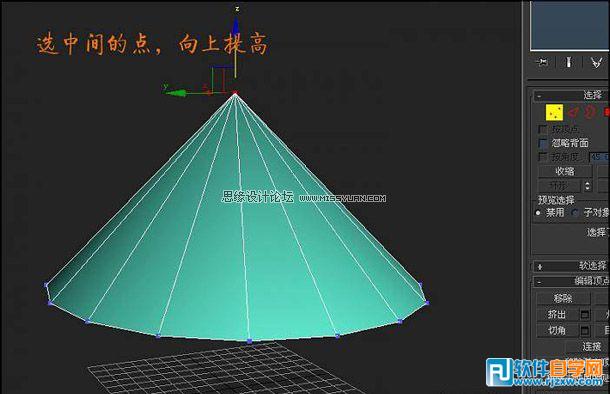
Task: Toggle the 忽略背面 checkbox
Action: (x=542, y=143)
